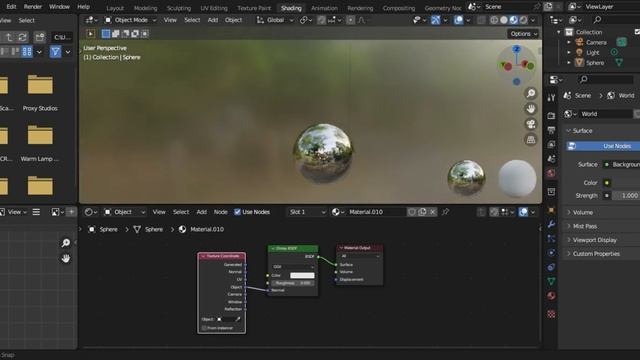Unlink Material.010 with the X icon

[433, 212]
